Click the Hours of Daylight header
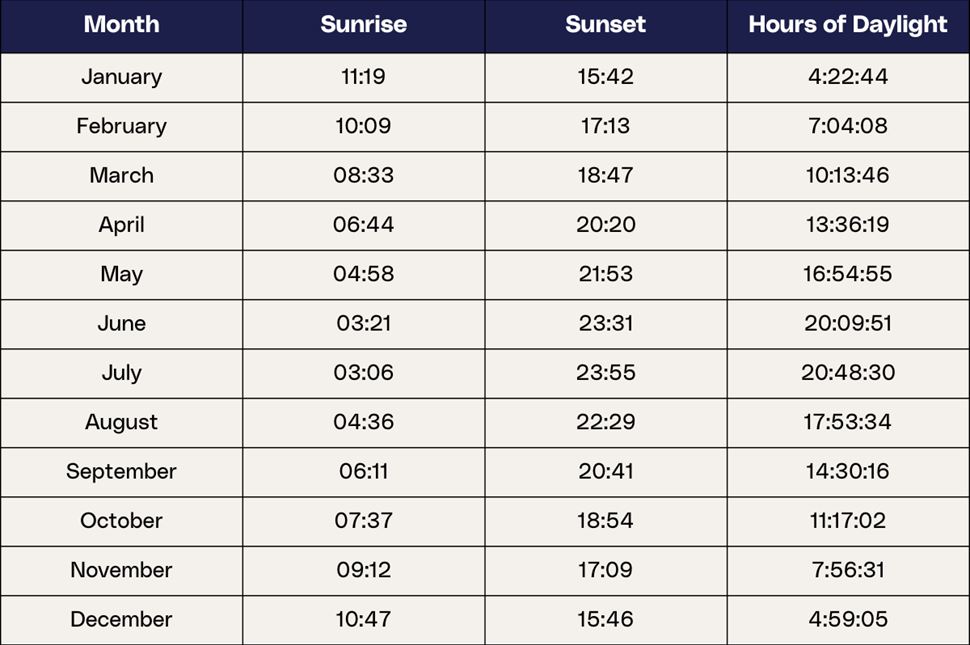Screen dimensions: 970x645 pyautogui.click(x=847, y=25)
